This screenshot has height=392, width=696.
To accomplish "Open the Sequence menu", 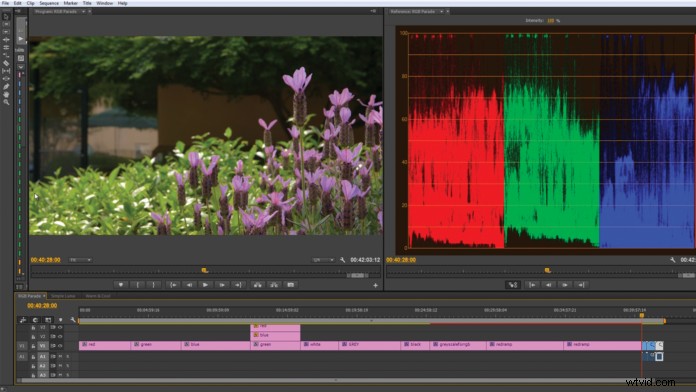I will tap(49, 3).
